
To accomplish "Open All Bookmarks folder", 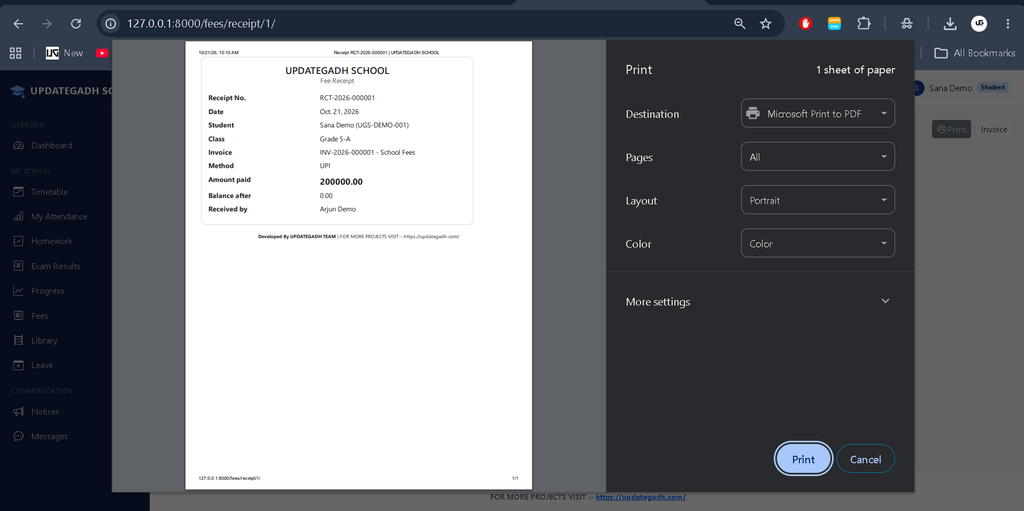I will 974,53.
